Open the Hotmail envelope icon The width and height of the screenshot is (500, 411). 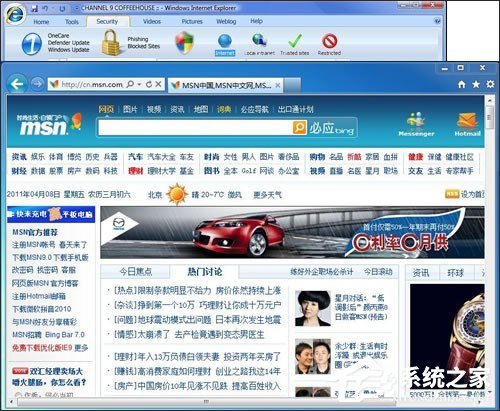point(467,124)
